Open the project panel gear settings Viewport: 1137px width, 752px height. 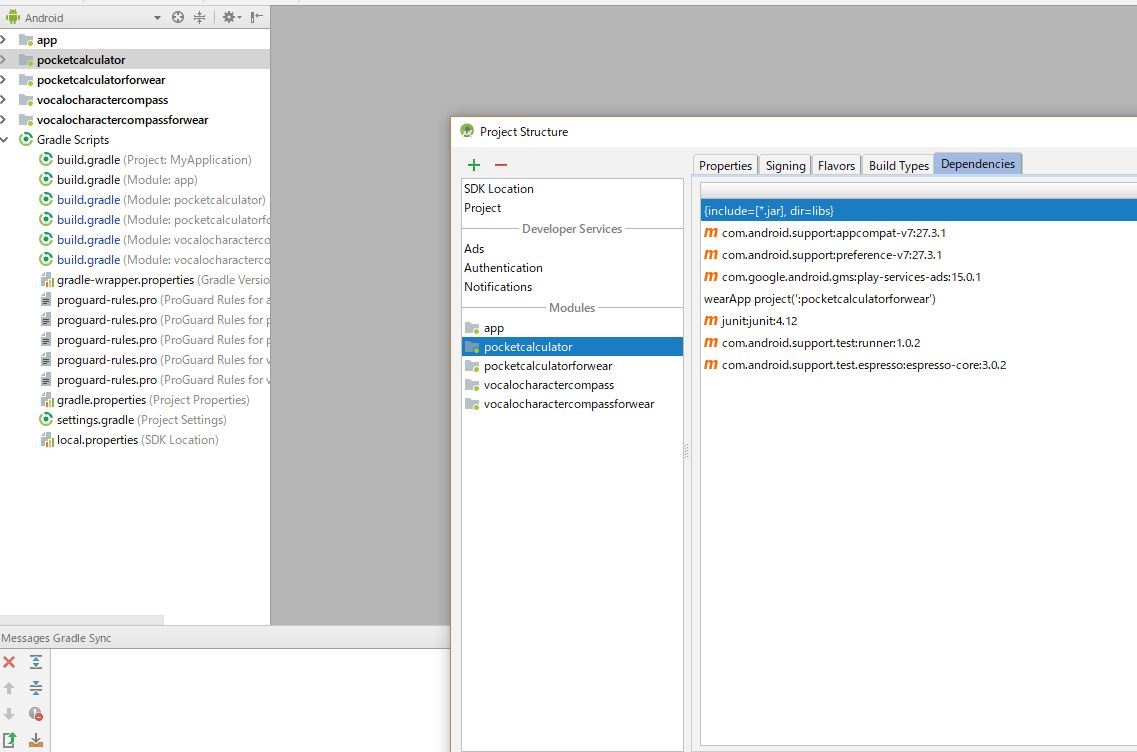[x=229, y=17]
